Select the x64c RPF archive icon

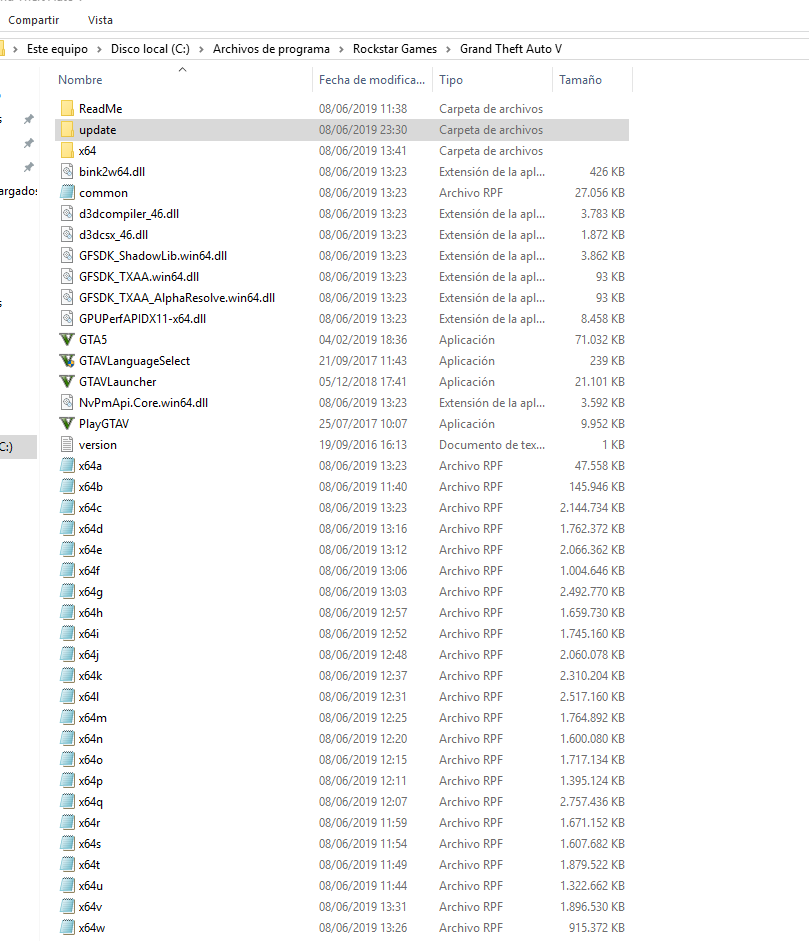tap(67, 508)
